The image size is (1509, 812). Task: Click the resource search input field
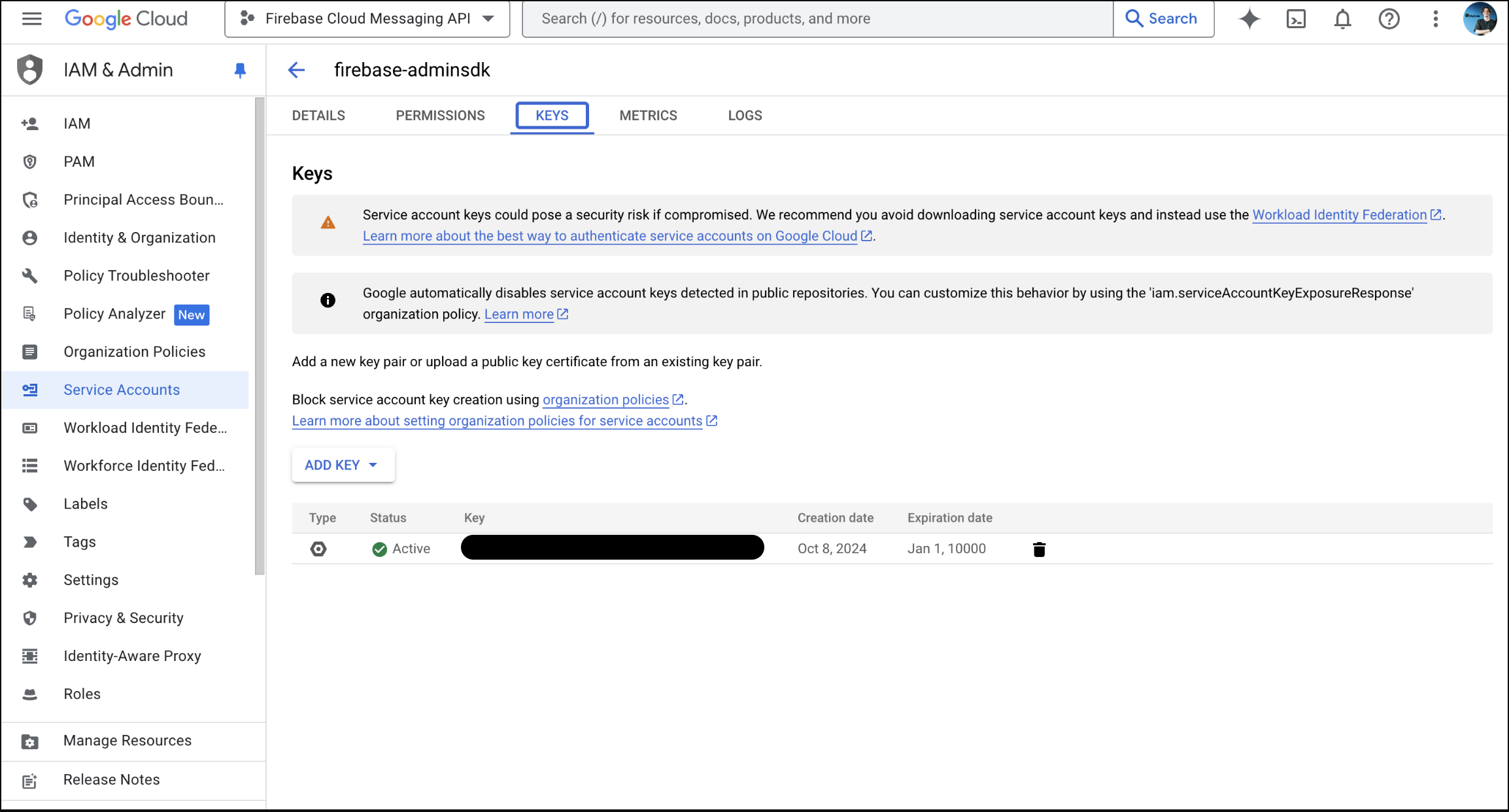click(817, 19)
